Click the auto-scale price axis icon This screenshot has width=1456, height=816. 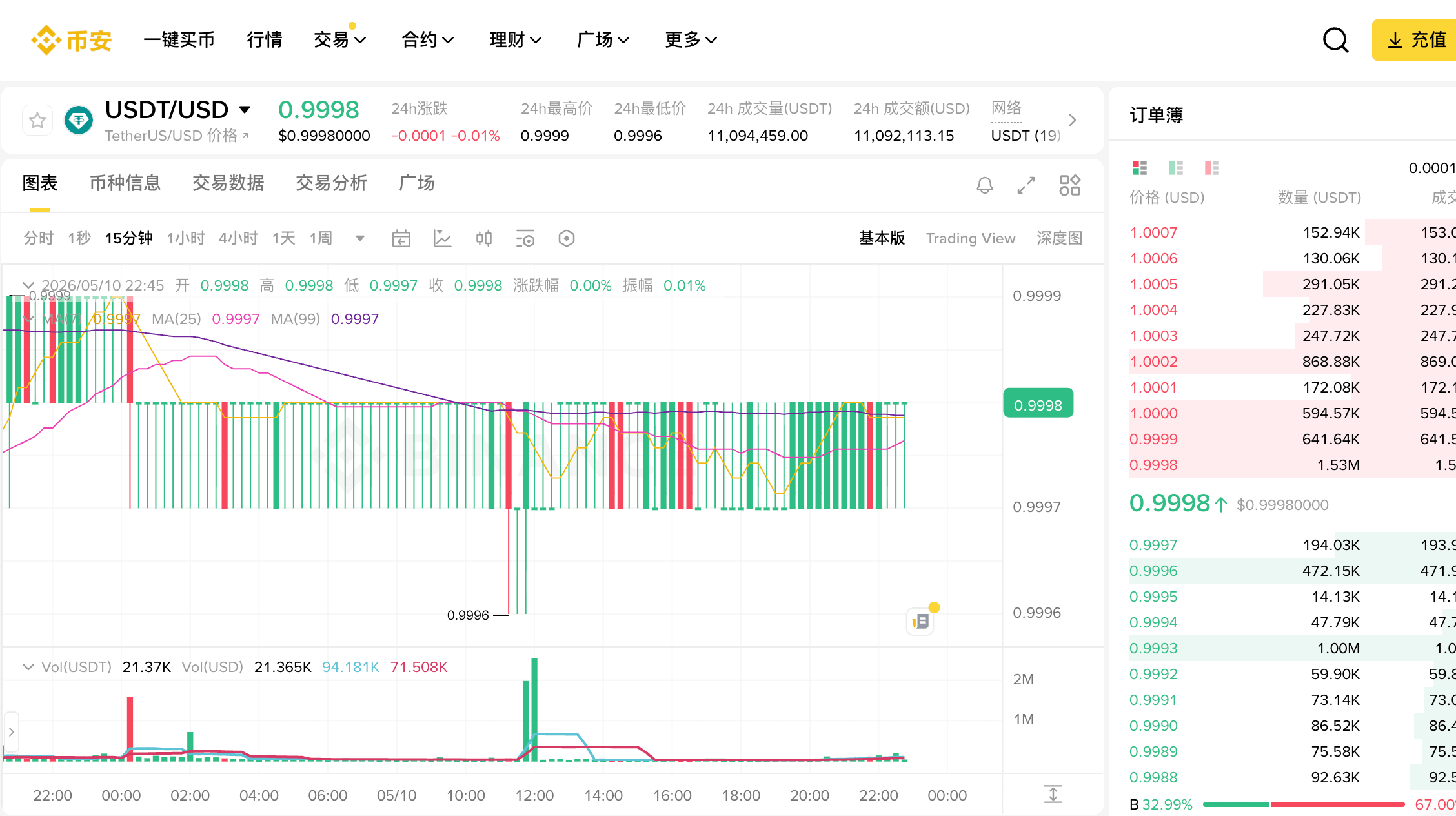[1053, 794]
